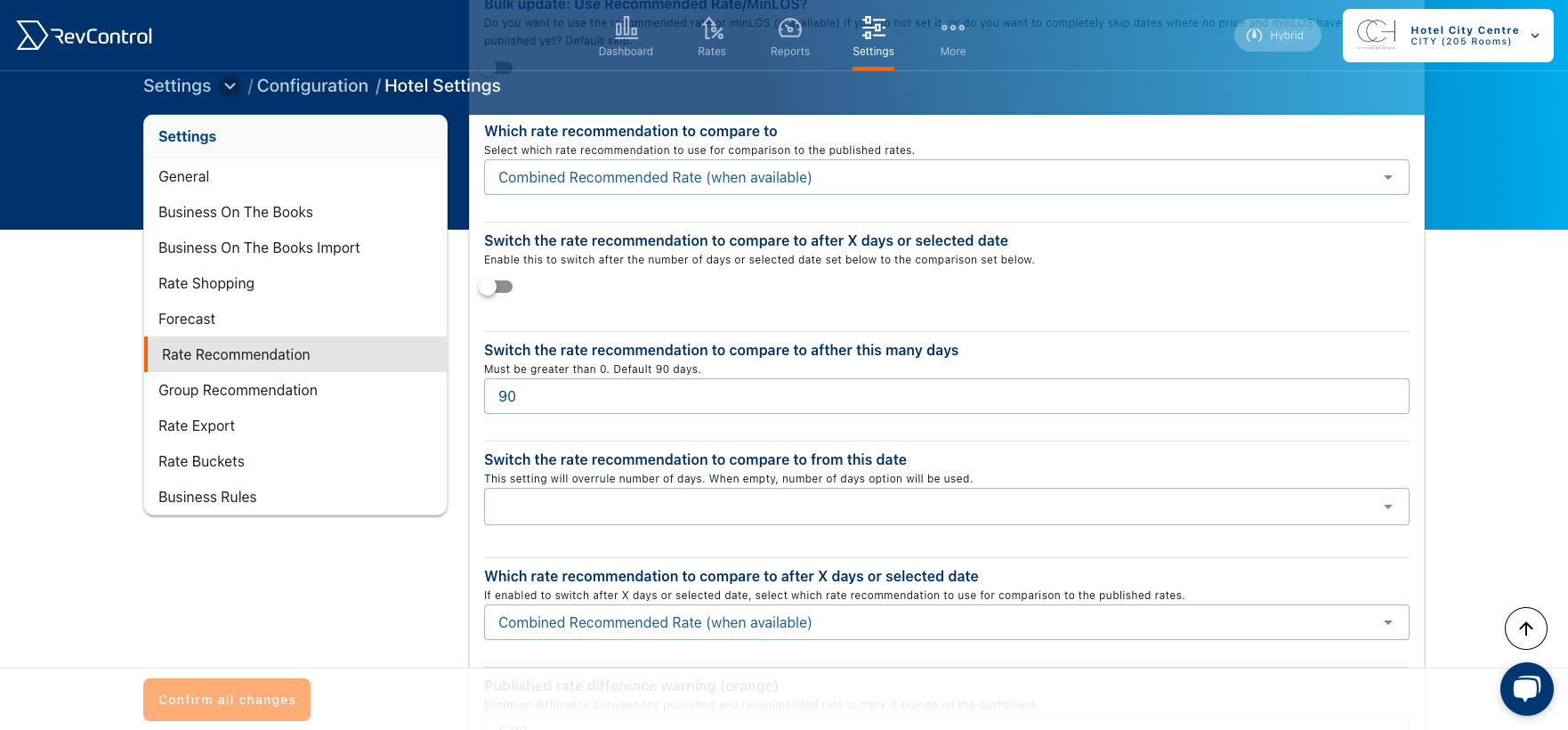Screen dimensions: 1568x730
Task: Open Group Recommendation settings
Action: tap(295, 390)
